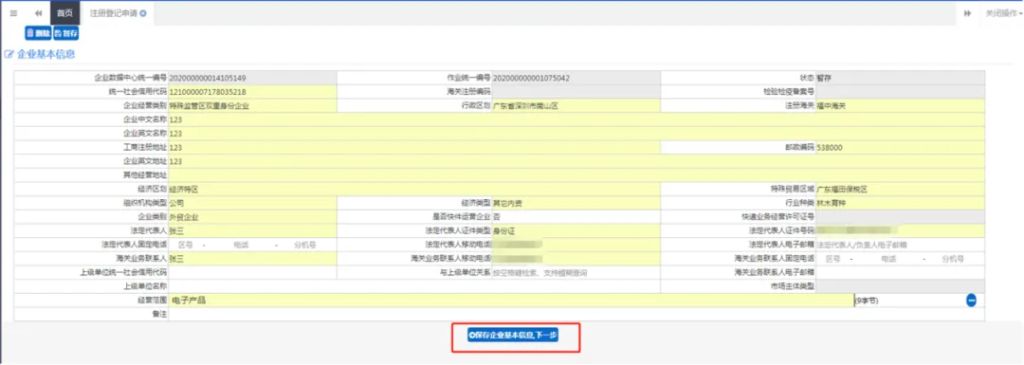1024x365 pixels.
Task: Click the grey 快递业务经营许可证号 field
Action: point(899,217)
